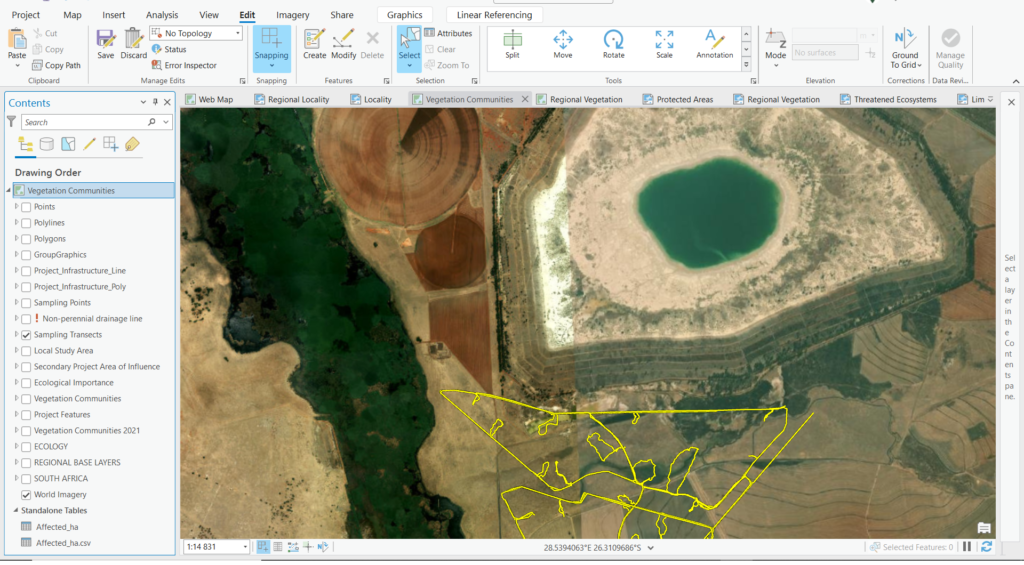Open the map scale dropdown

click(x=245, y=547)
